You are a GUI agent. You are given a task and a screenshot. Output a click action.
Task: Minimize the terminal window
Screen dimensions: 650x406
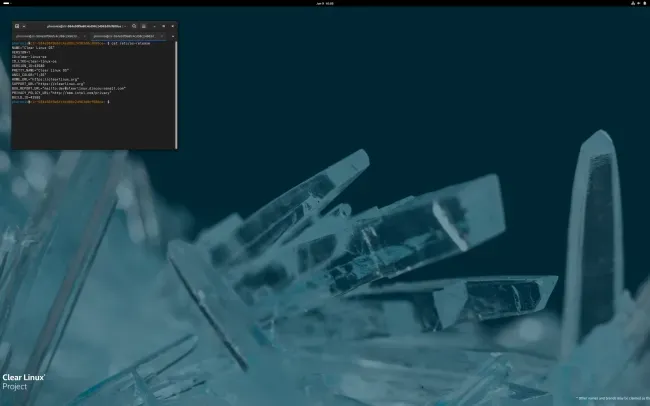tap(155, 26)
